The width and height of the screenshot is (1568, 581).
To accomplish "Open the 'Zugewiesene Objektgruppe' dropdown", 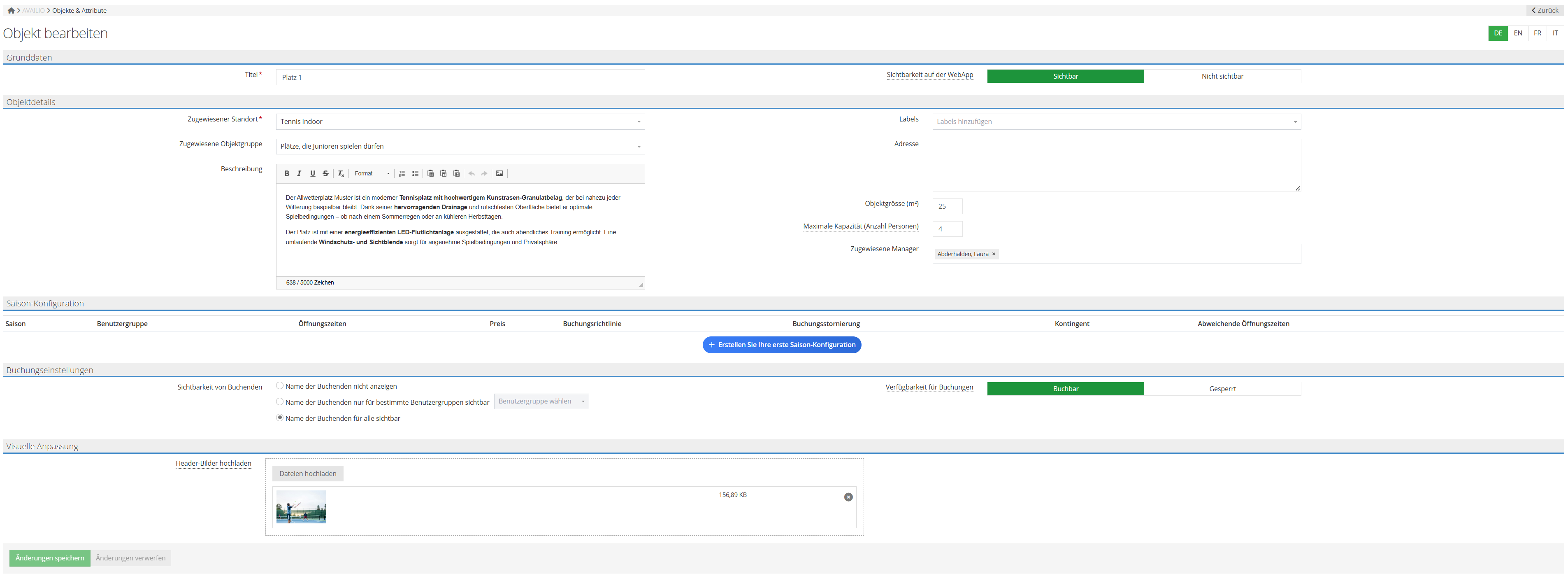I will pos(460,146).
